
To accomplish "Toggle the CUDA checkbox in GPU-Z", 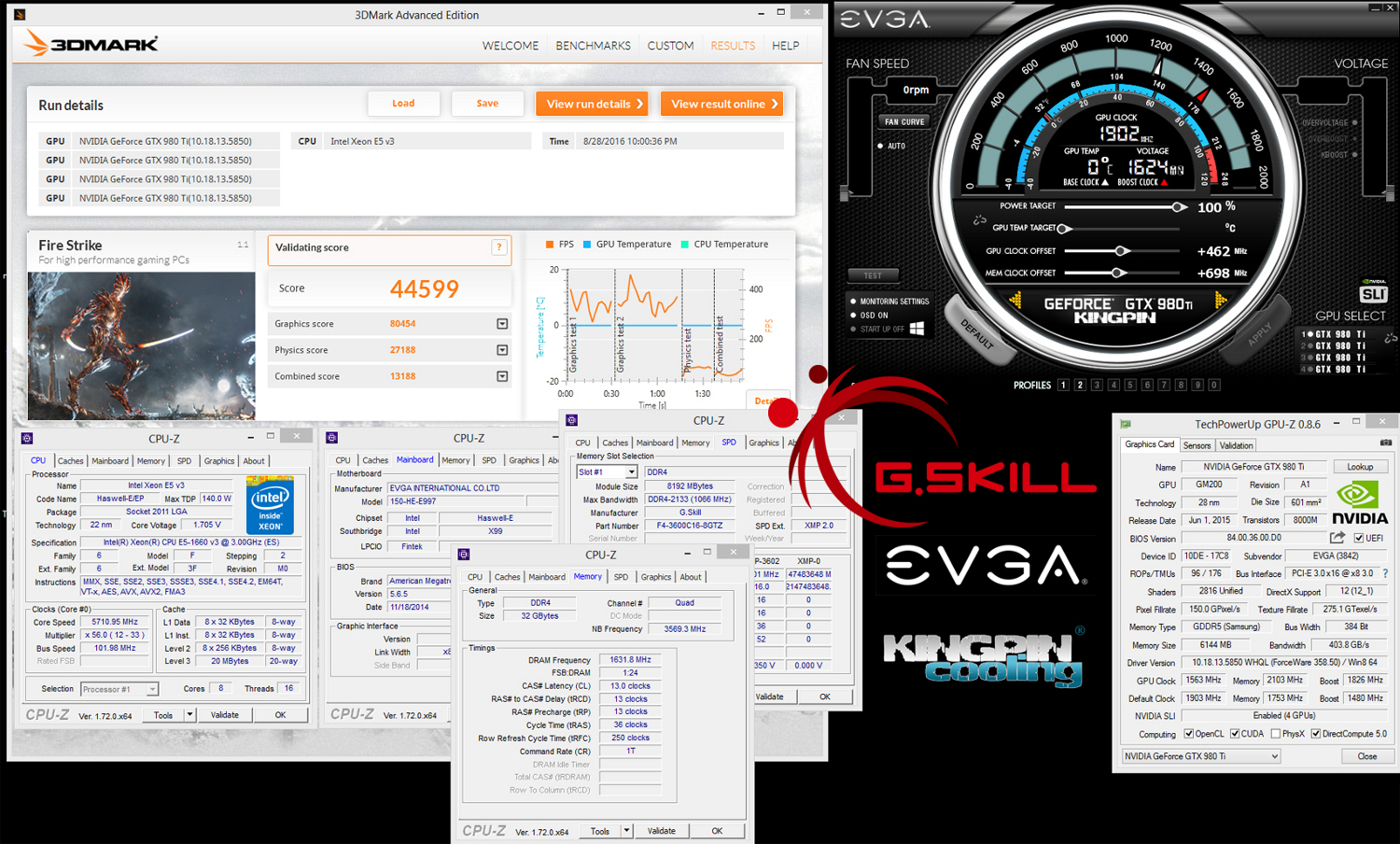I will [1235, 734].
